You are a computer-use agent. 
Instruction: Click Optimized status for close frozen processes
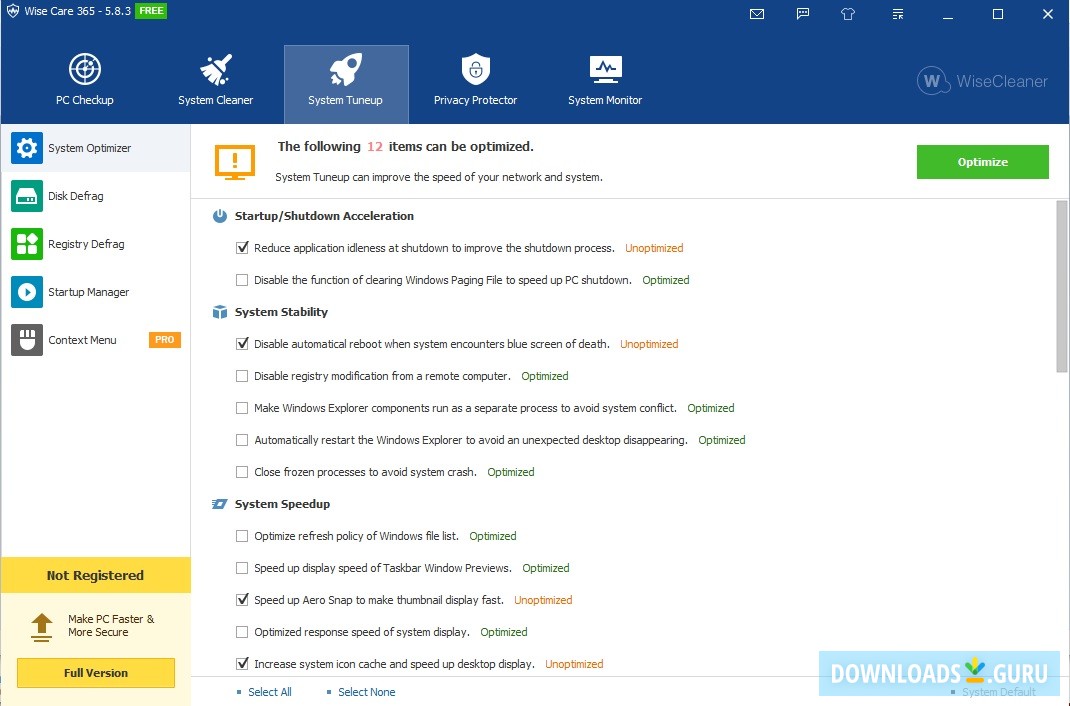pos(510,472)
